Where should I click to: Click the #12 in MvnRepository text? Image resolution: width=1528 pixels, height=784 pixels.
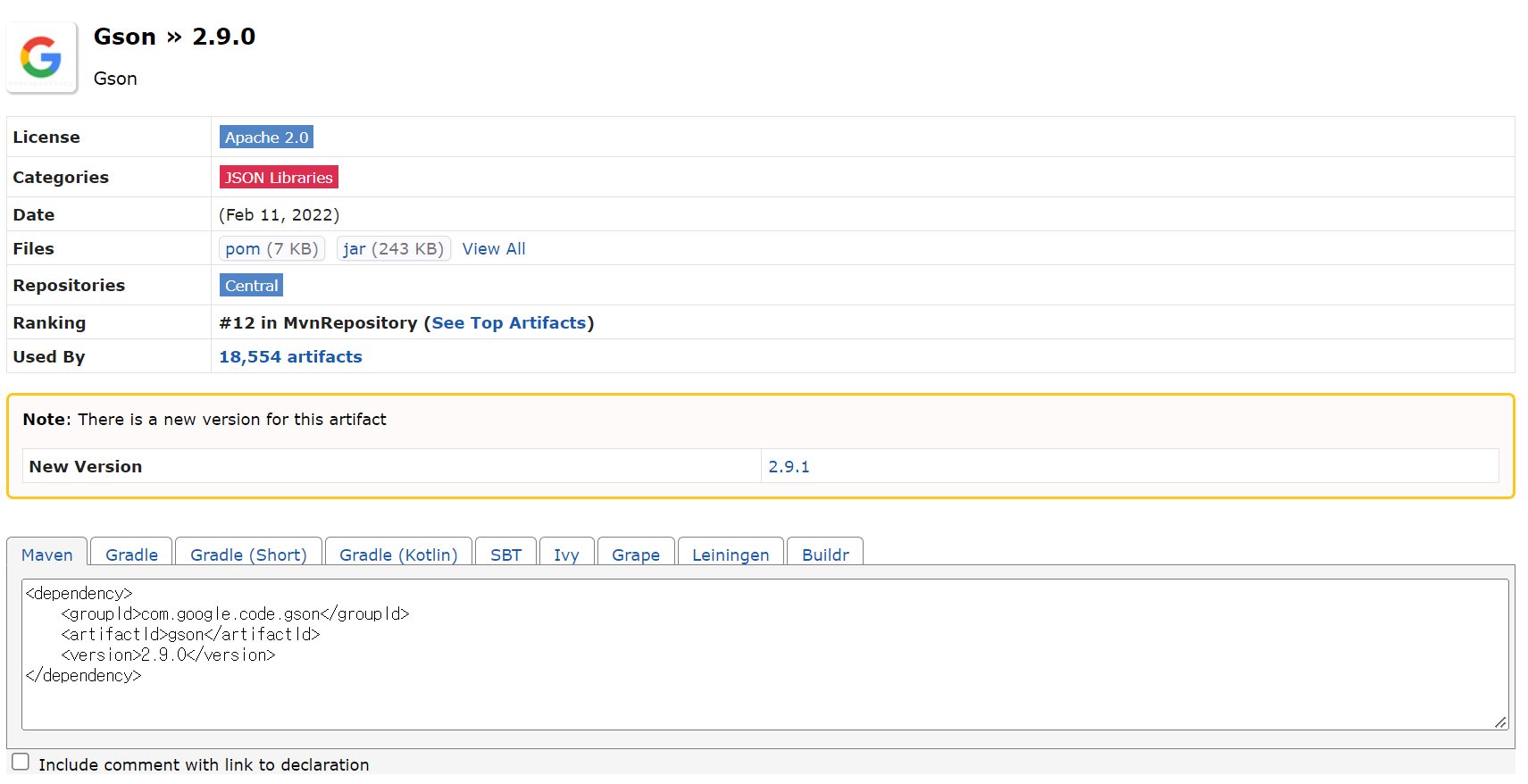[x=318, y=323]
